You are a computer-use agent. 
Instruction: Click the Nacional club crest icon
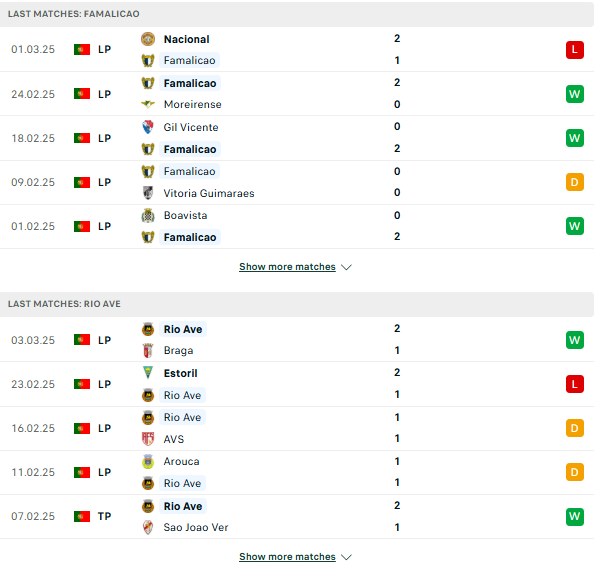148,39
